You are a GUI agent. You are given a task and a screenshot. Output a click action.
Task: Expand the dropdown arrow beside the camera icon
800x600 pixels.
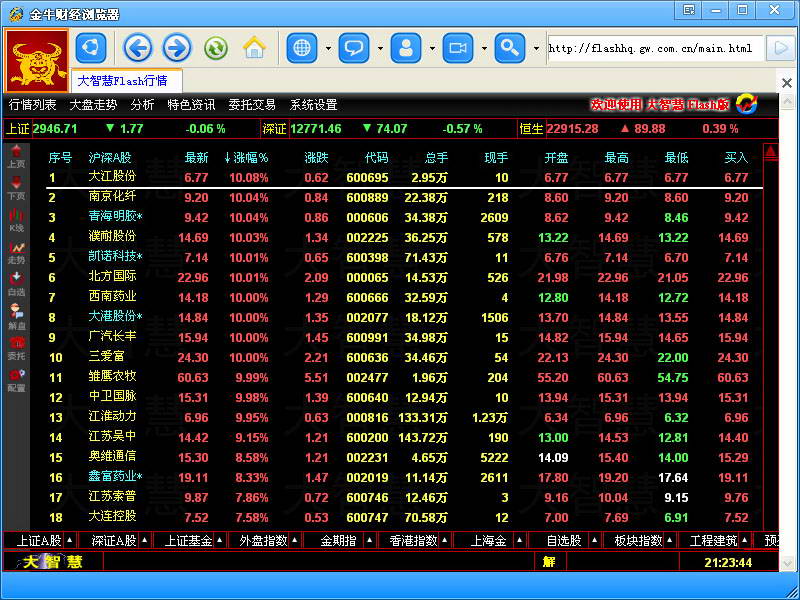484,48
